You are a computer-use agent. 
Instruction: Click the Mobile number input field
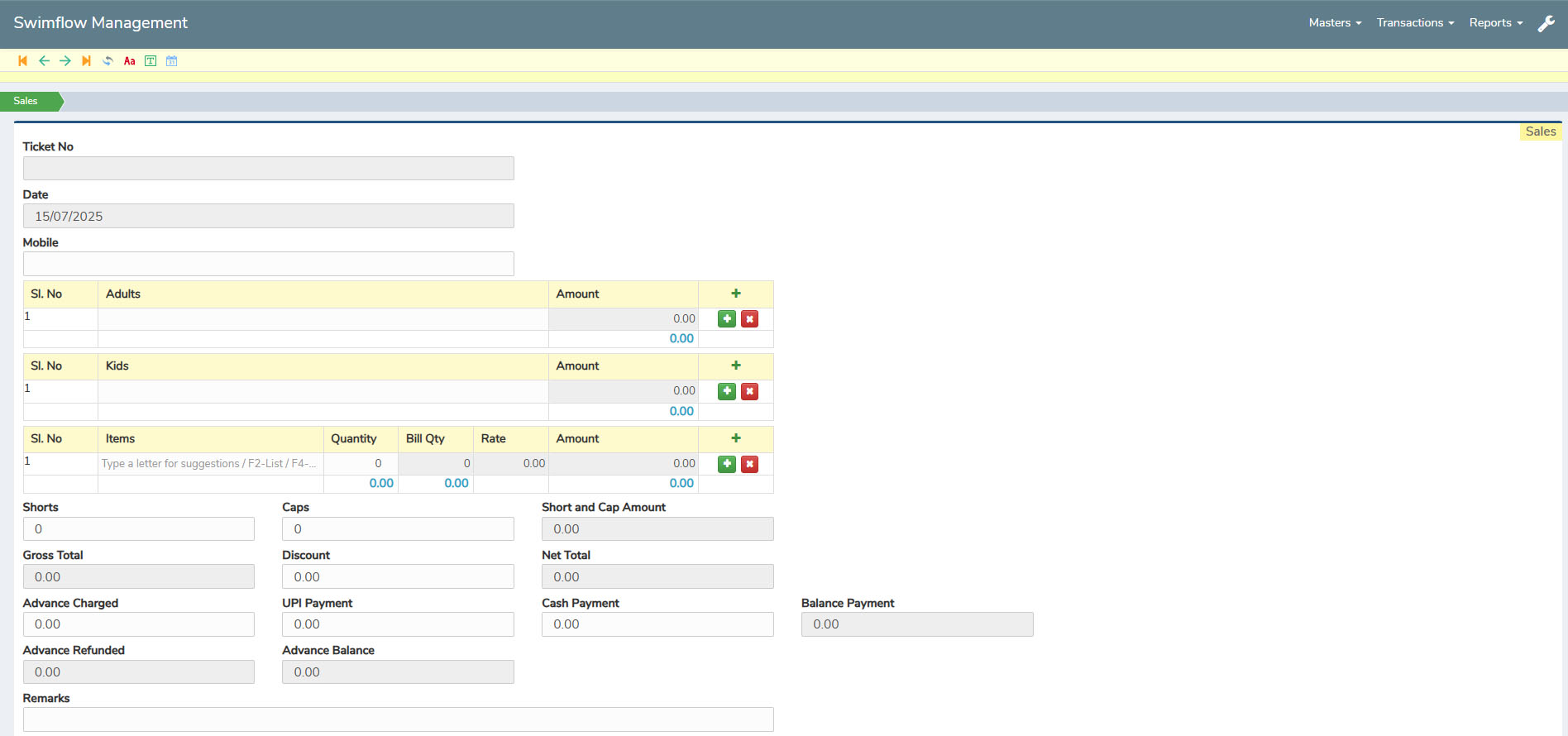tap(268, 264)
